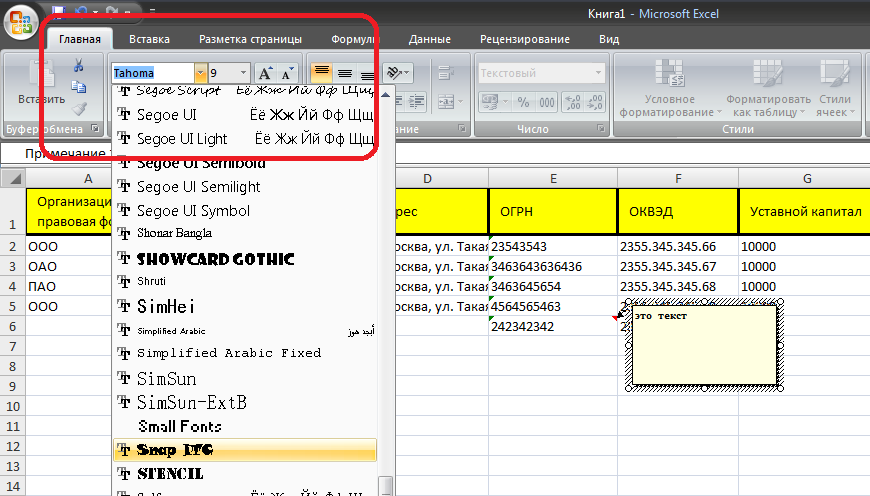Choose the Simplified Arabic Fixed font

coord(245,353)
